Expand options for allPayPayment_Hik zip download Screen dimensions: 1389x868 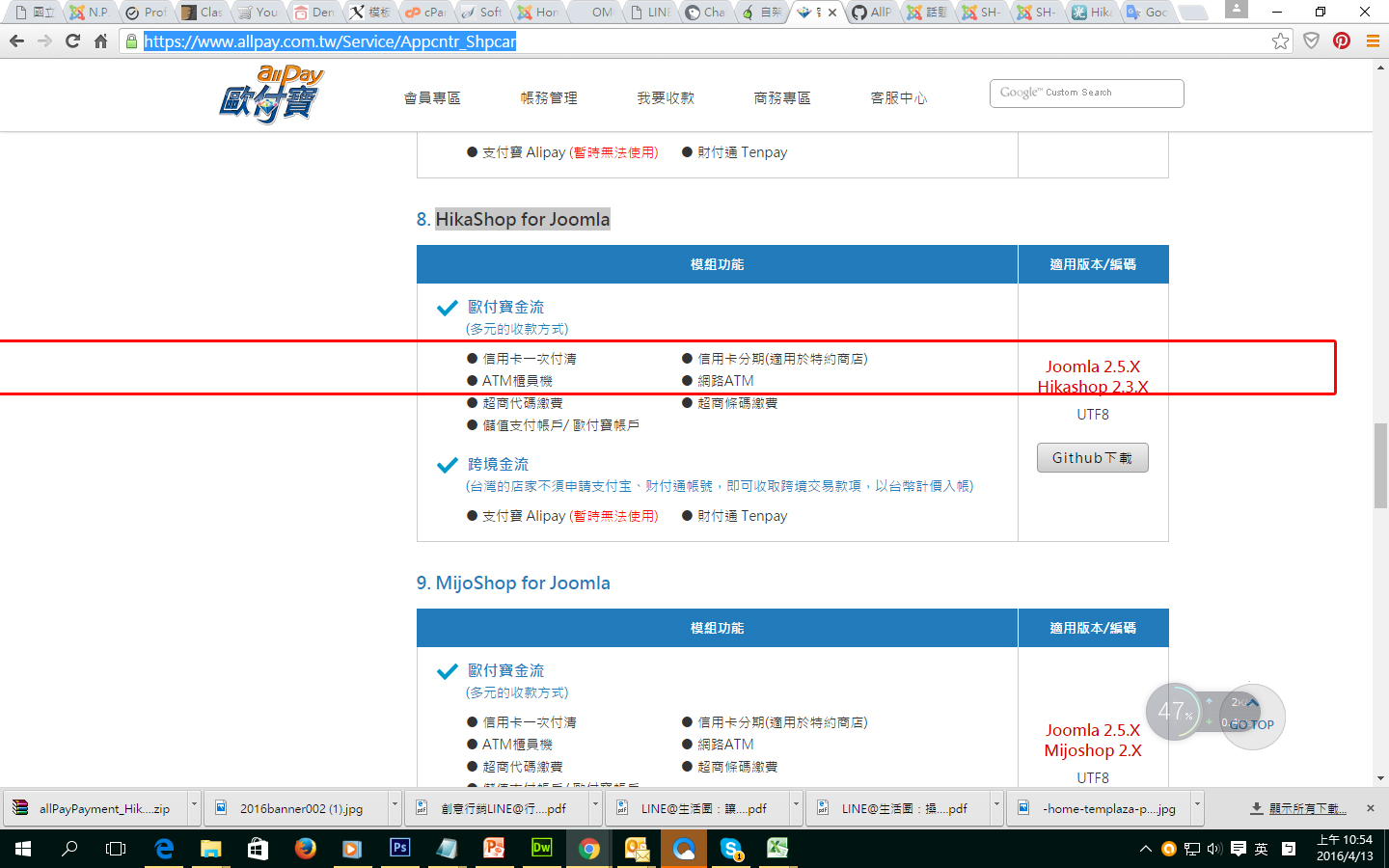pyautogui.click(x=194, y=808)
